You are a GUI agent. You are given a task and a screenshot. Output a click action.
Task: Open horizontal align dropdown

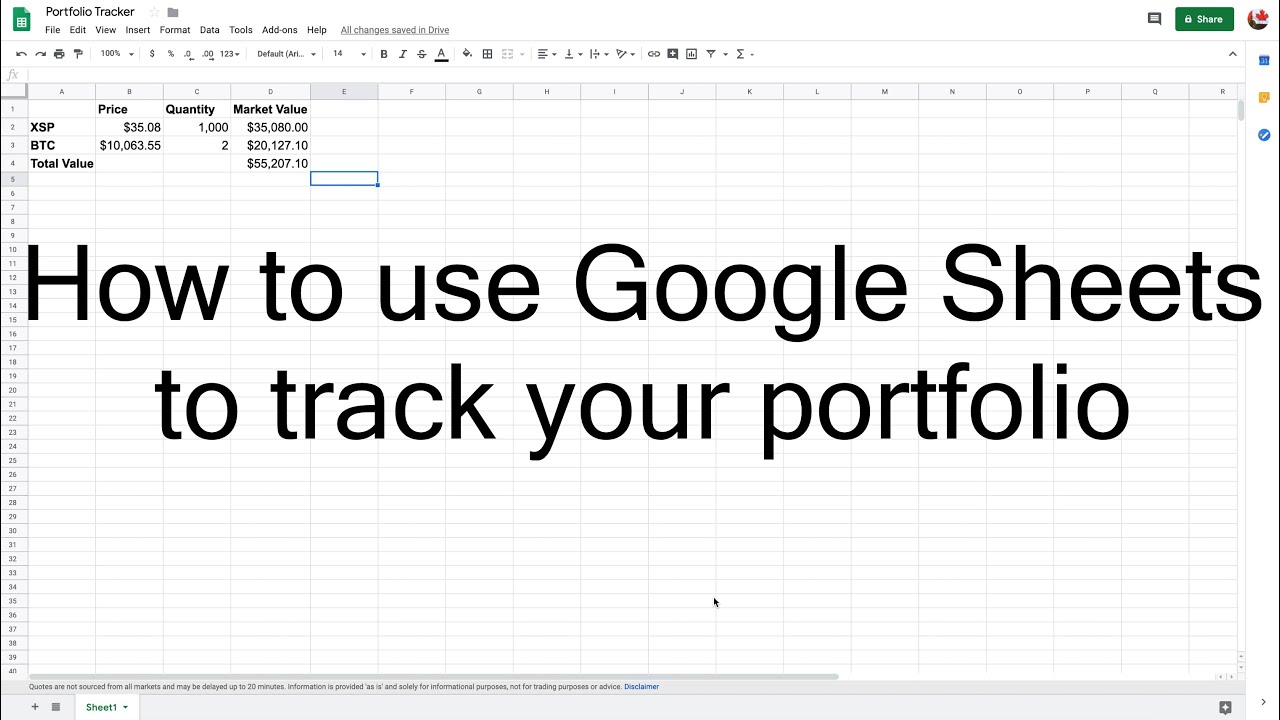tap(546, 54)
